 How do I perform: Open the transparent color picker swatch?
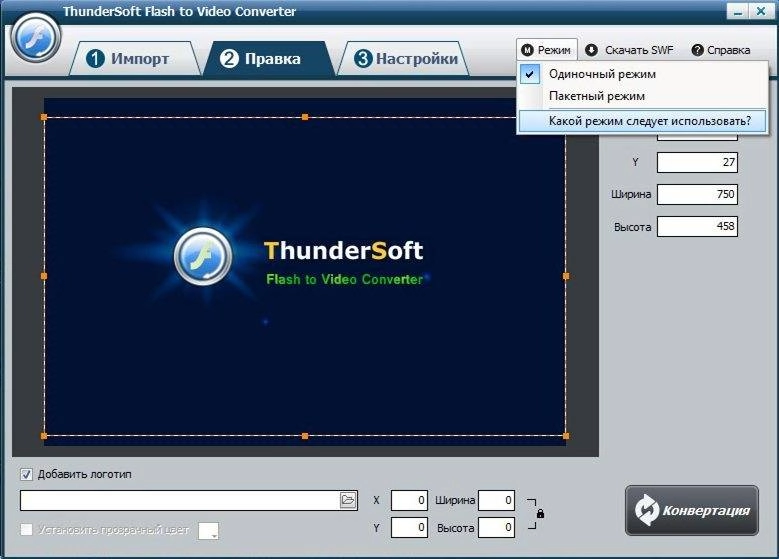click(208, 531)
